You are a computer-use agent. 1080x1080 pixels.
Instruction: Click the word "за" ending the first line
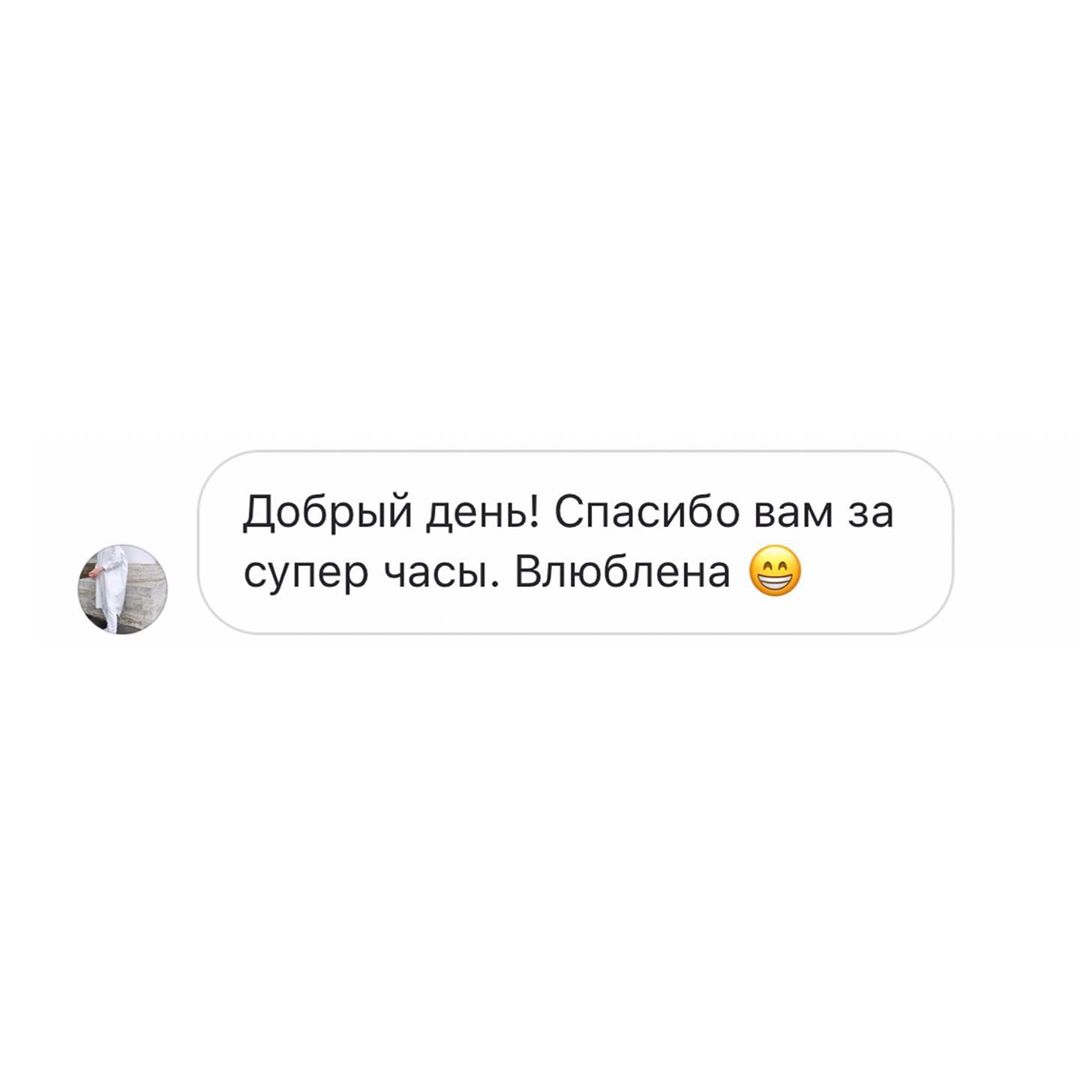click(870, 514)
